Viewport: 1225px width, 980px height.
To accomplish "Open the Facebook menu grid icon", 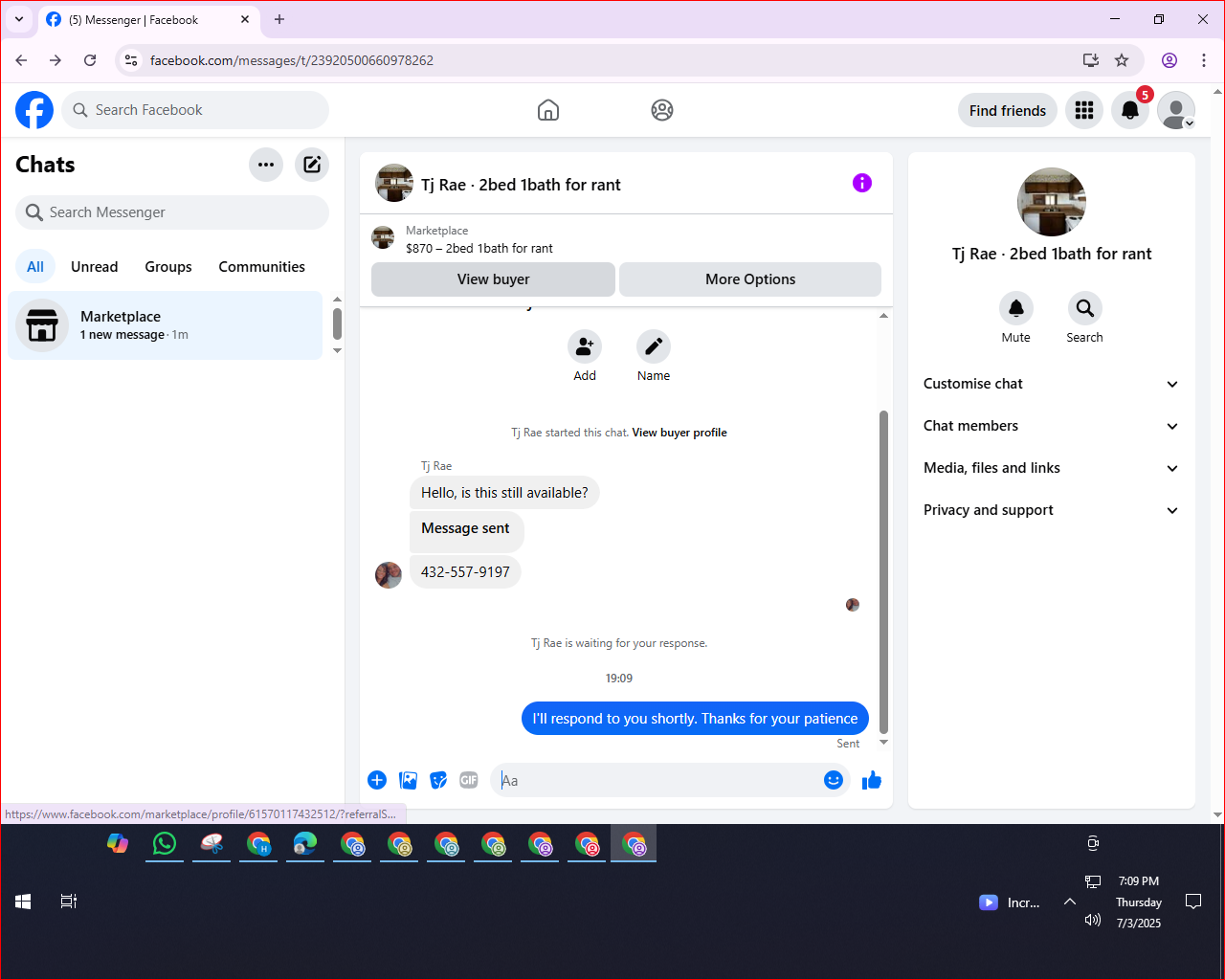I will [1084, 110].
